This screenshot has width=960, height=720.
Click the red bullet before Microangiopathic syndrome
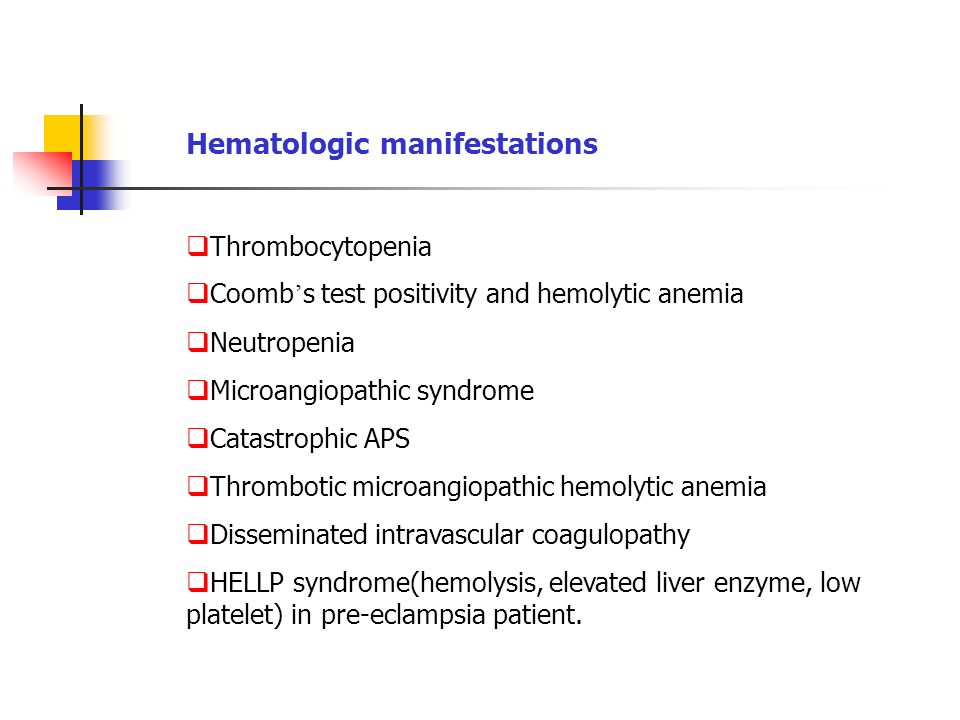click(x=197, y=390)
